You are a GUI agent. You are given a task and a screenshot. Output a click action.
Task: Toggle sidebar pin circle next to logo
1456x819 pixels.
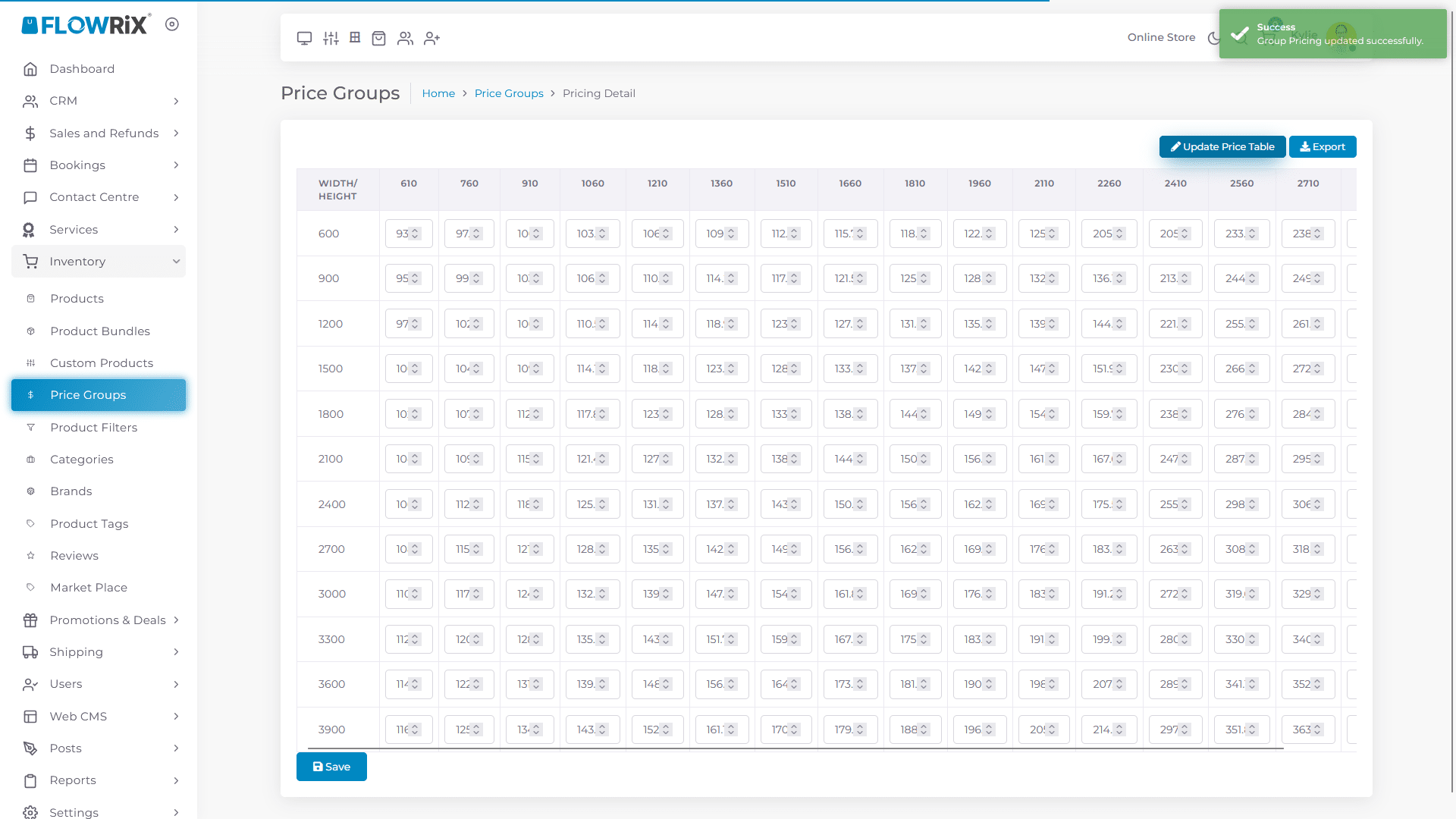tap(172, 24)
